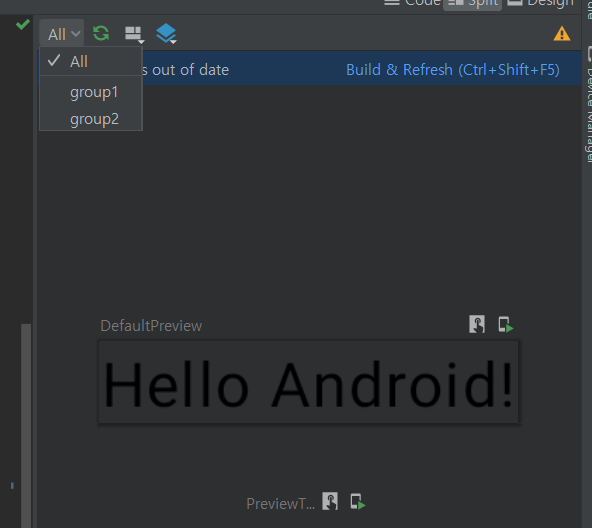Click the editor vertical scrollbar thumb
The height and width of the screenshot is (528, 592).
pyautogui.click(x=26, y=426)
